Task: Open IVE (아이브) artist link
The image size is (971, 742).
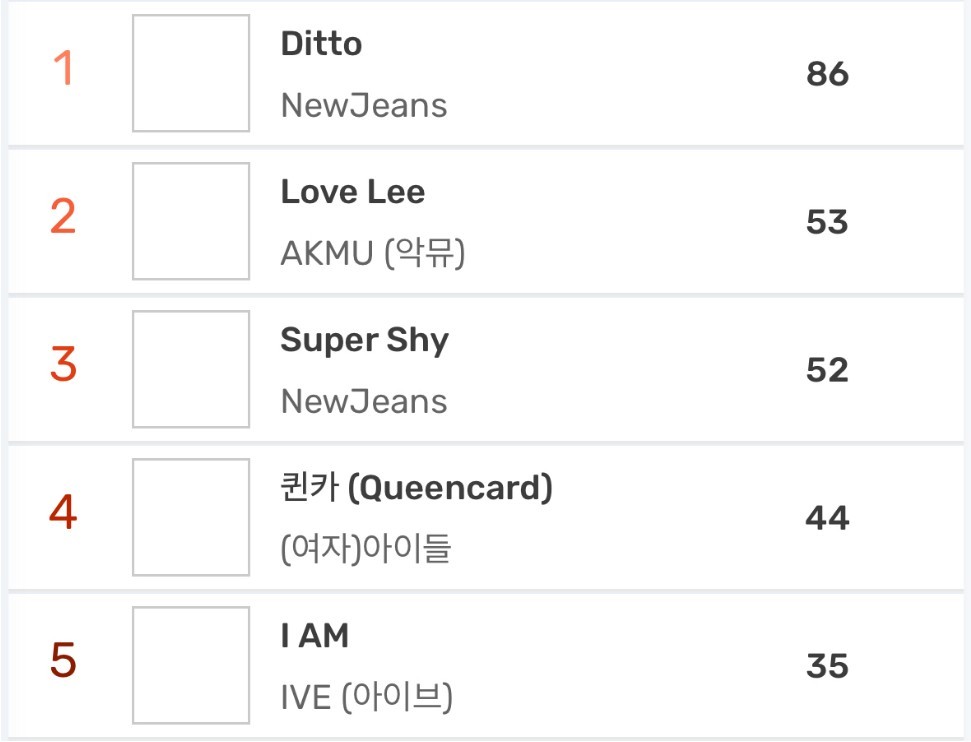Action: [367, 697]
